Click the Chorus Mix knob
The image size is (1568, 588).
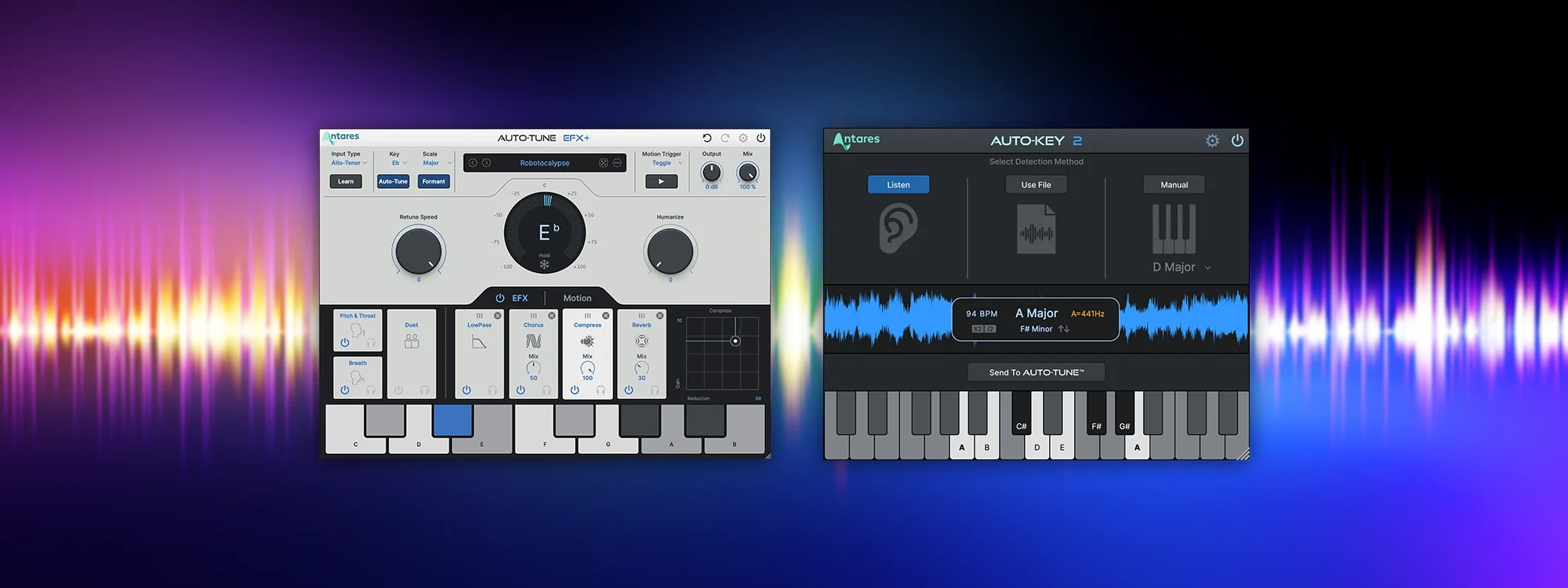tap(533, 367)
